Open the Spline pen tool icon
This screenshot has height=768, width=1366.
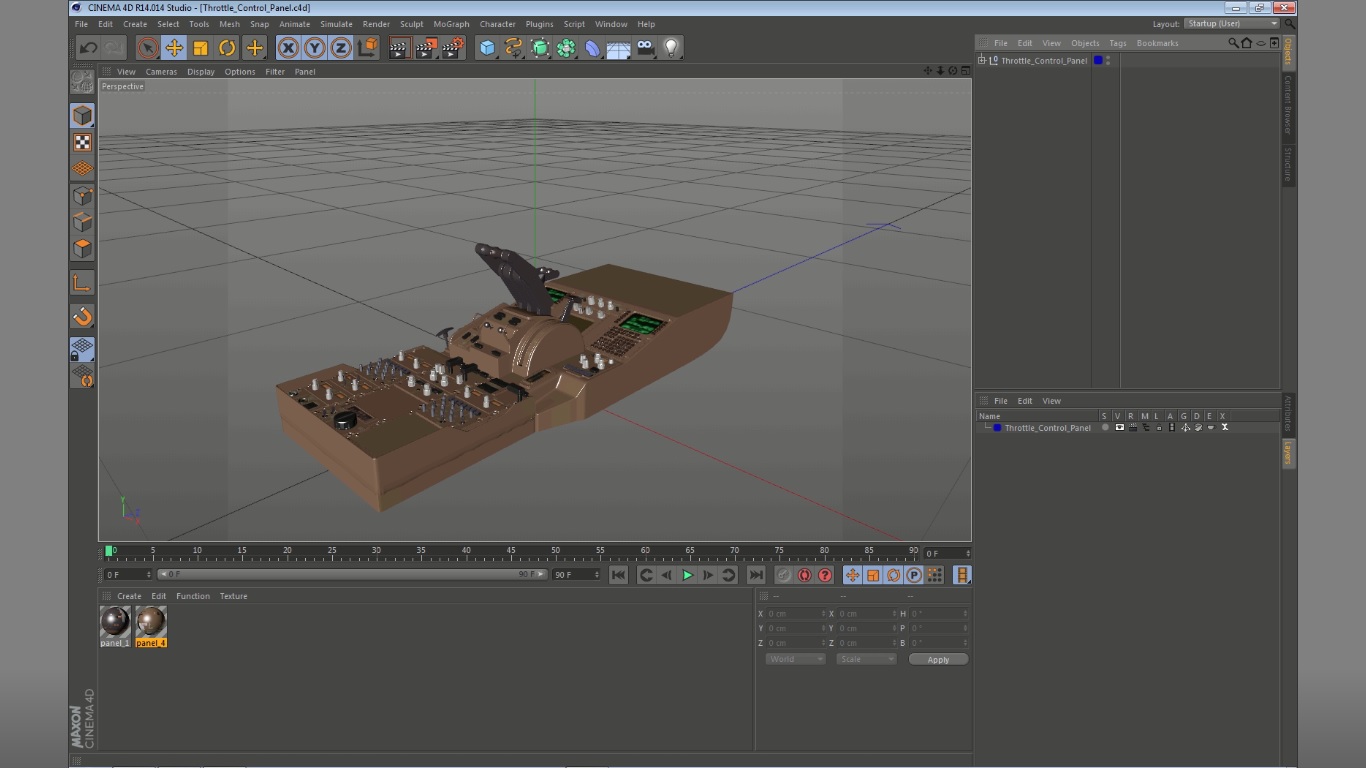tap(513, 47)
